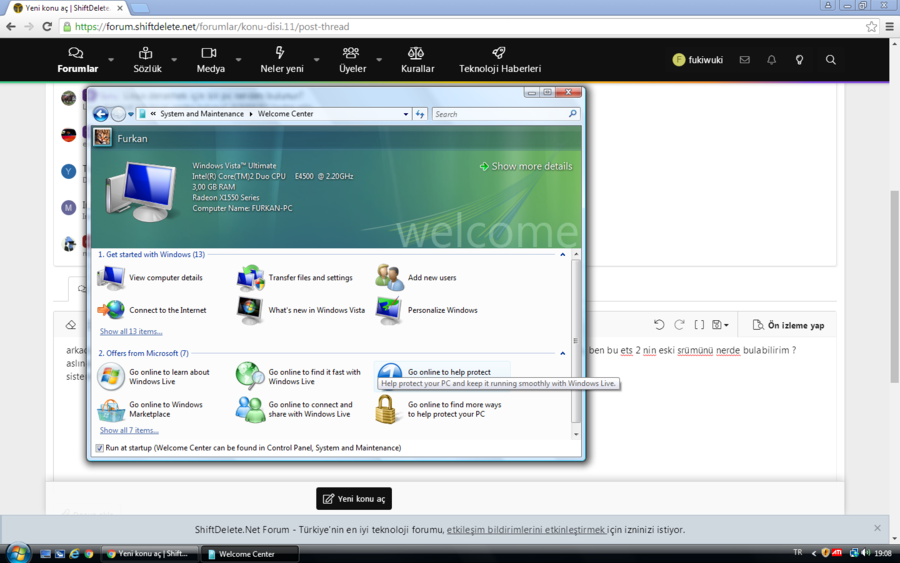900x563 pixels.
Task: Click undo icon in forum editor toolbar
Action: [x=659, y=325]
